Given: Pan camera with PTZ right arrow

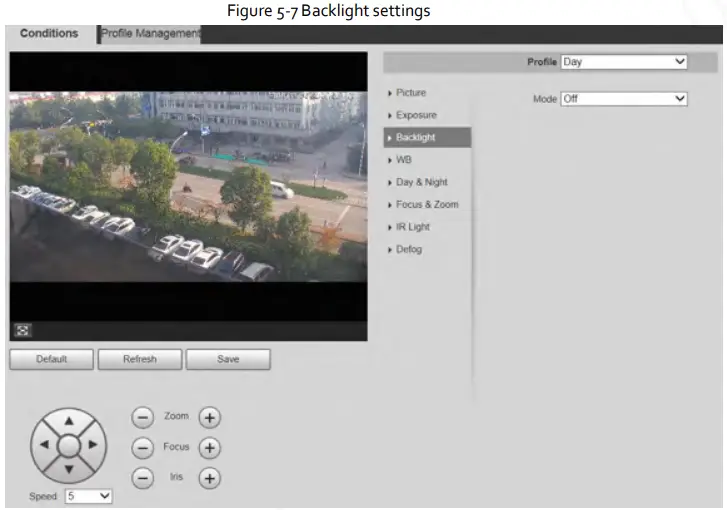Looking at the screenshot, I should point(93,445).
